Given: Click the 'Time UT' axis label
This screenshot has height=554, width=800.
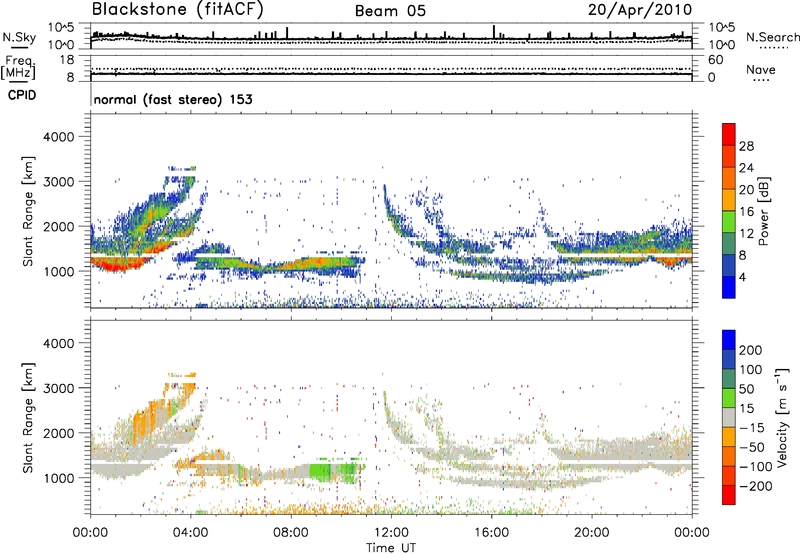Looking at the screenshot, I should [x=391, y=547].
